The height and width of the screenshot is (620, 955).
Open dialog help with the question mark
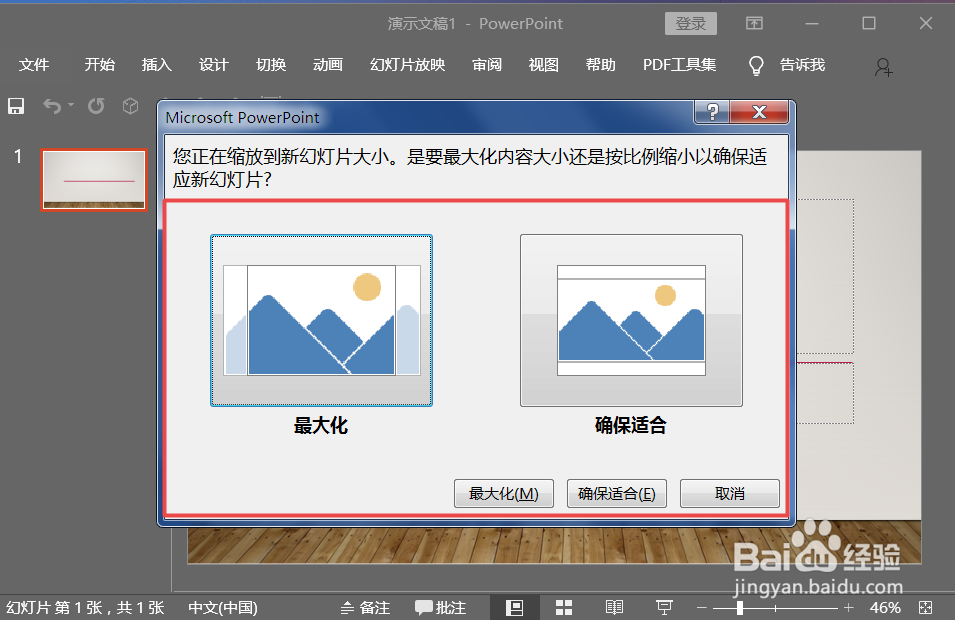pos(712,112)
